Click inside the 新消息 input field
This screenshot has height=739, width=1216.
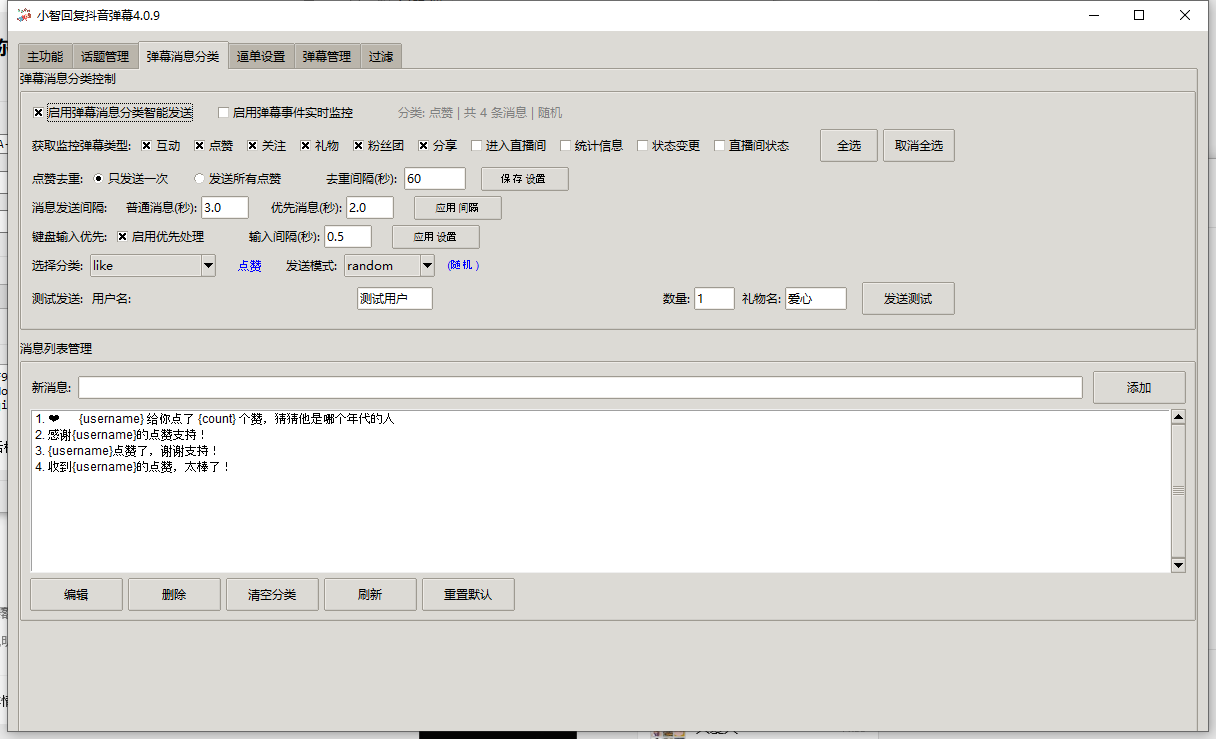tap(581, 387)
